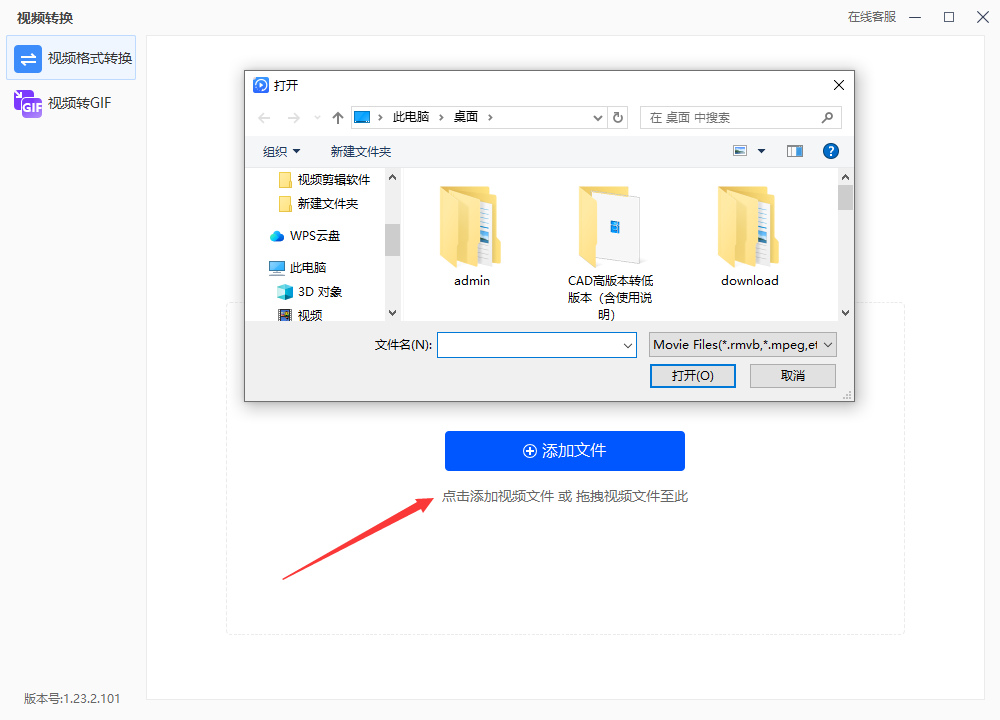
Task: Refresh the current folder view
Action: [618, 118]
